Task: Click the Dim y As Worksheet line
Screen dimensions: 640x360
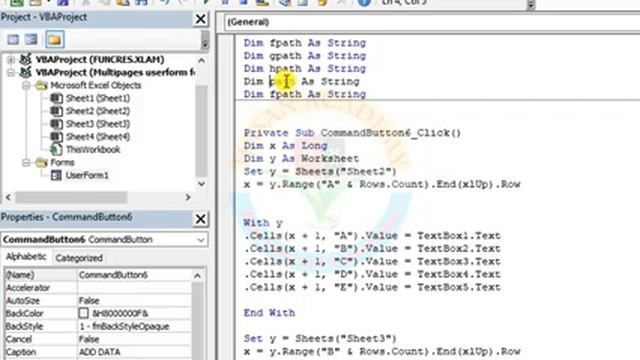Action: point(301,159)
